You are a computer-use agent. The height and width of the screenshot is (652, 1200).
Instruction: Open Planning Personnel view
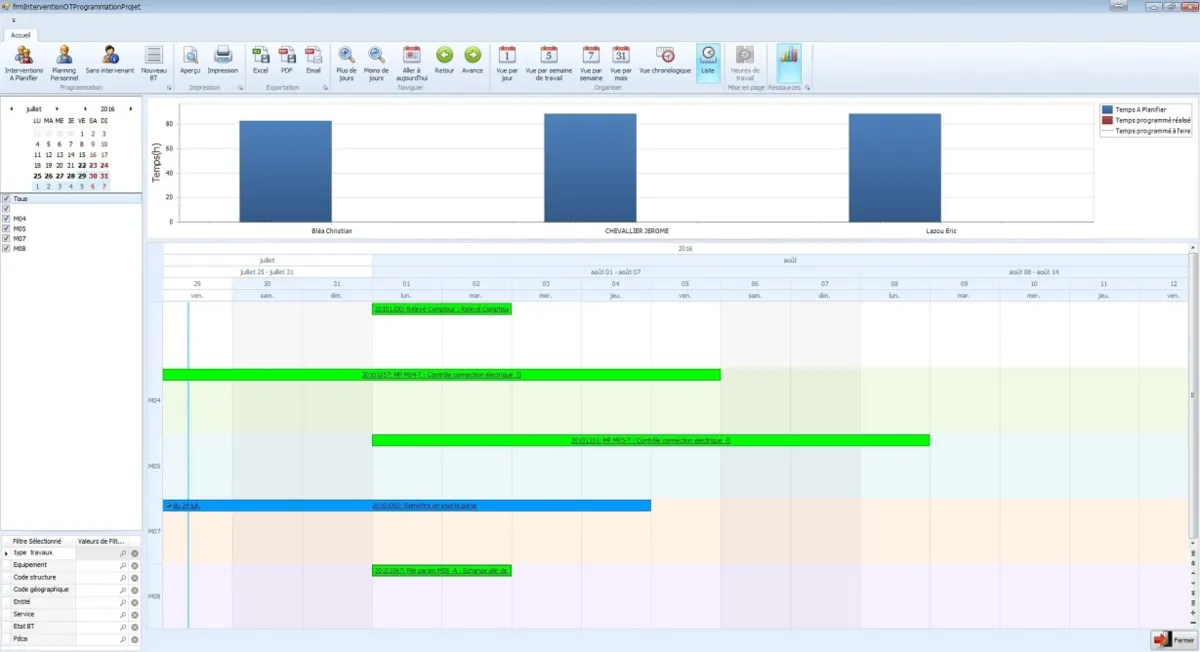tap(64, 62)
